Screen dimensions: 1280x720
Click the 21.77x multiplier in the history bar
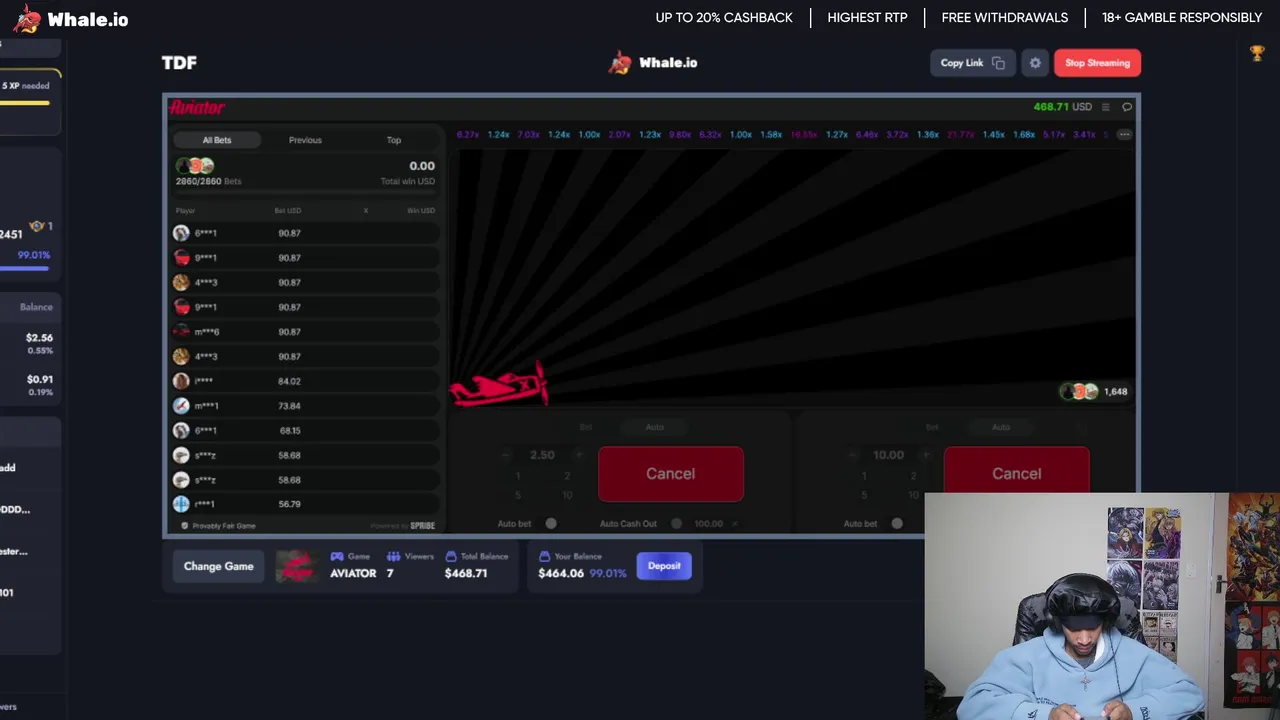[x=960, y=135]
